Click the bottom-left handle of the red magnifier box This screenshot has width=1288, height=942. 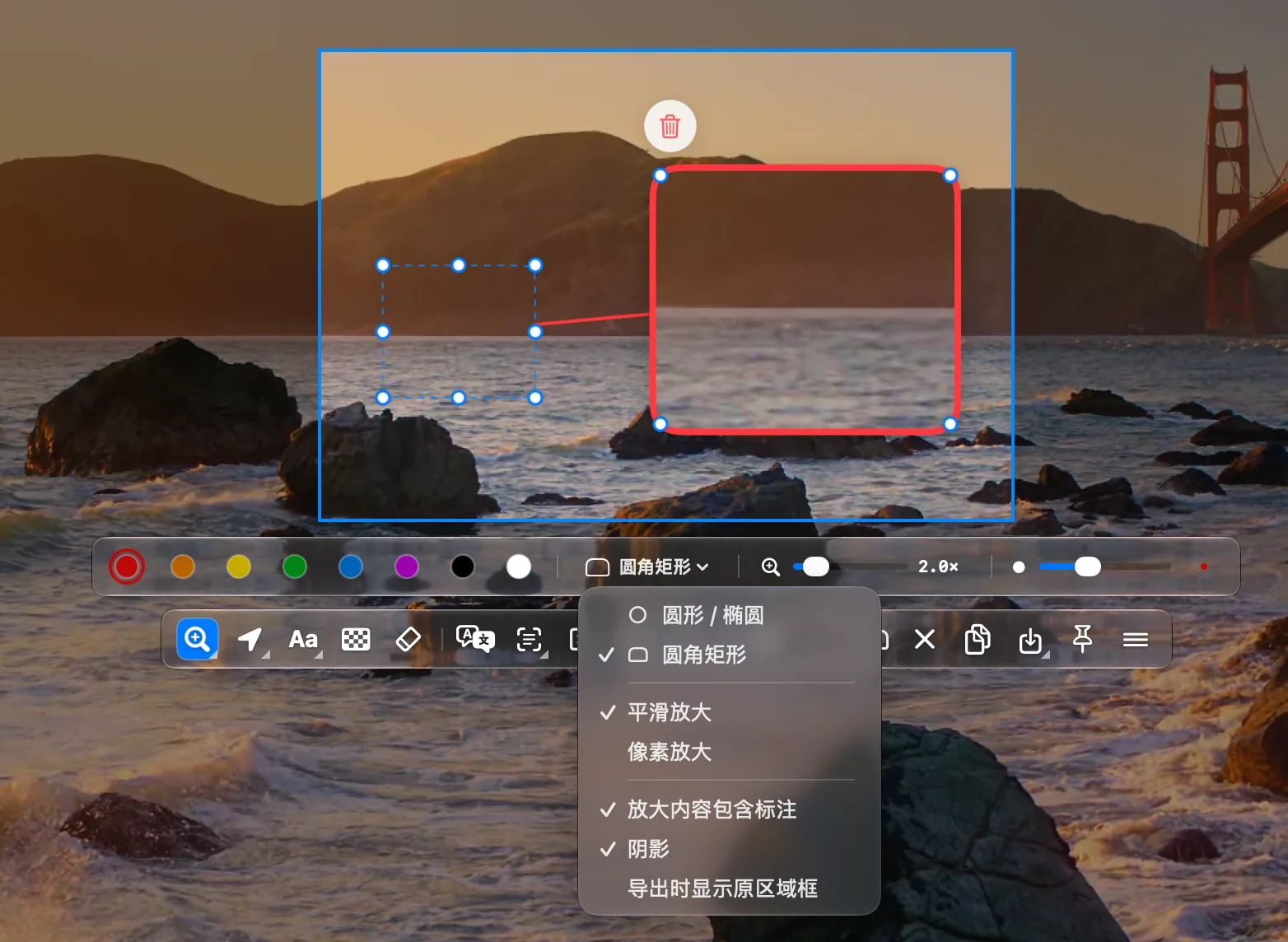tap(660, 424)
